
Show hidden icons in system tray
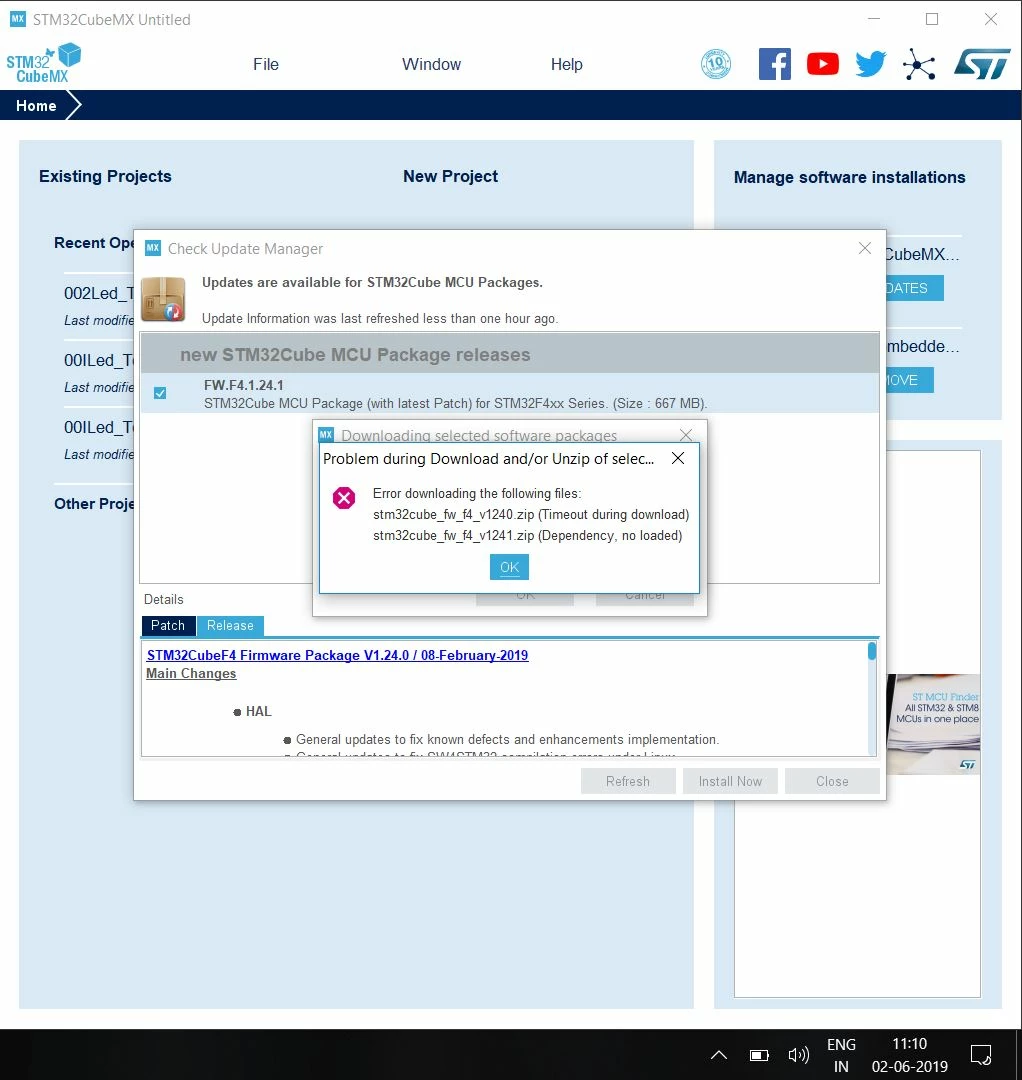pyautogui.click(x=718, y=1055)
